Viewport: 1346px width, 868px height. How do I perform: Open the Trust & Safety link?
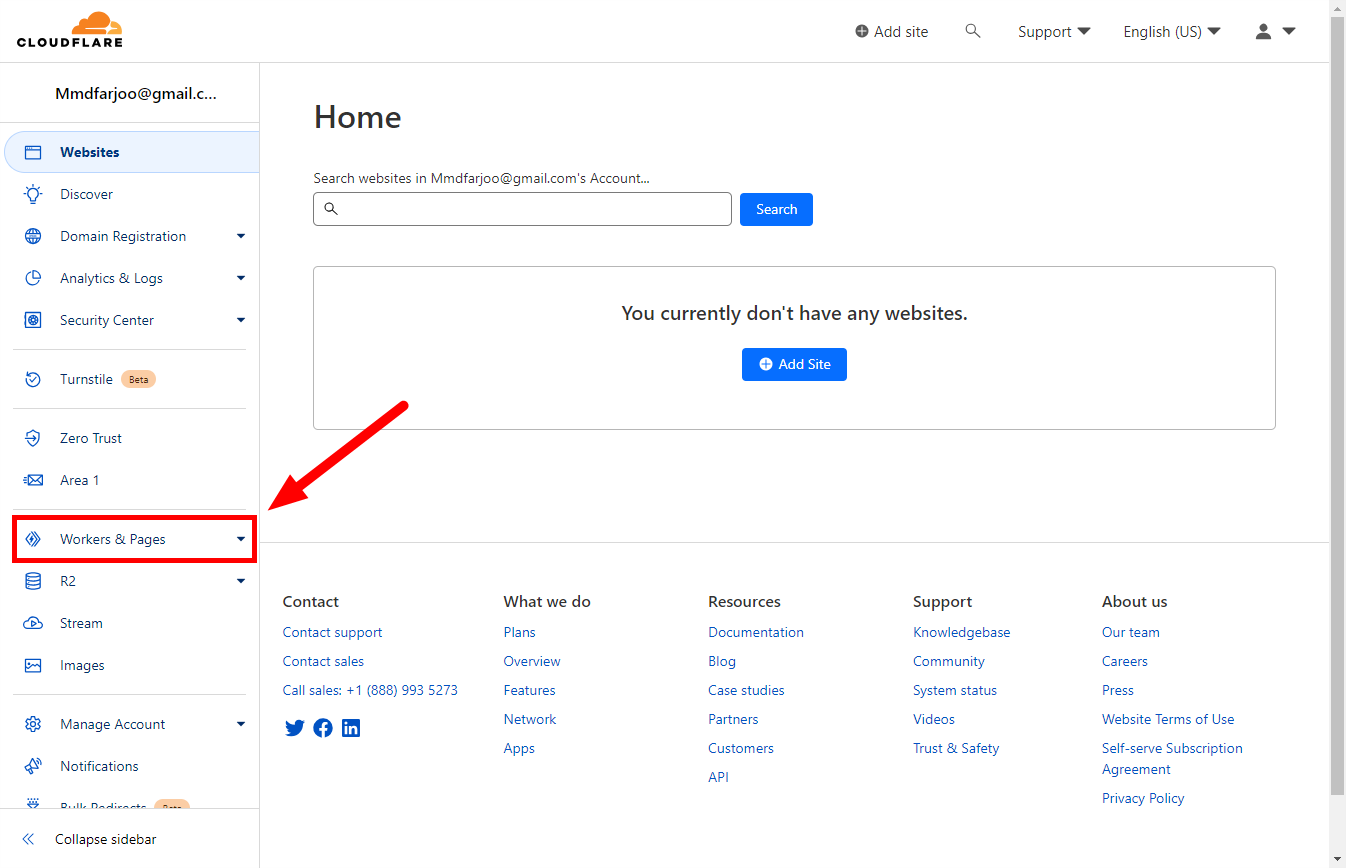click(956, 748)
